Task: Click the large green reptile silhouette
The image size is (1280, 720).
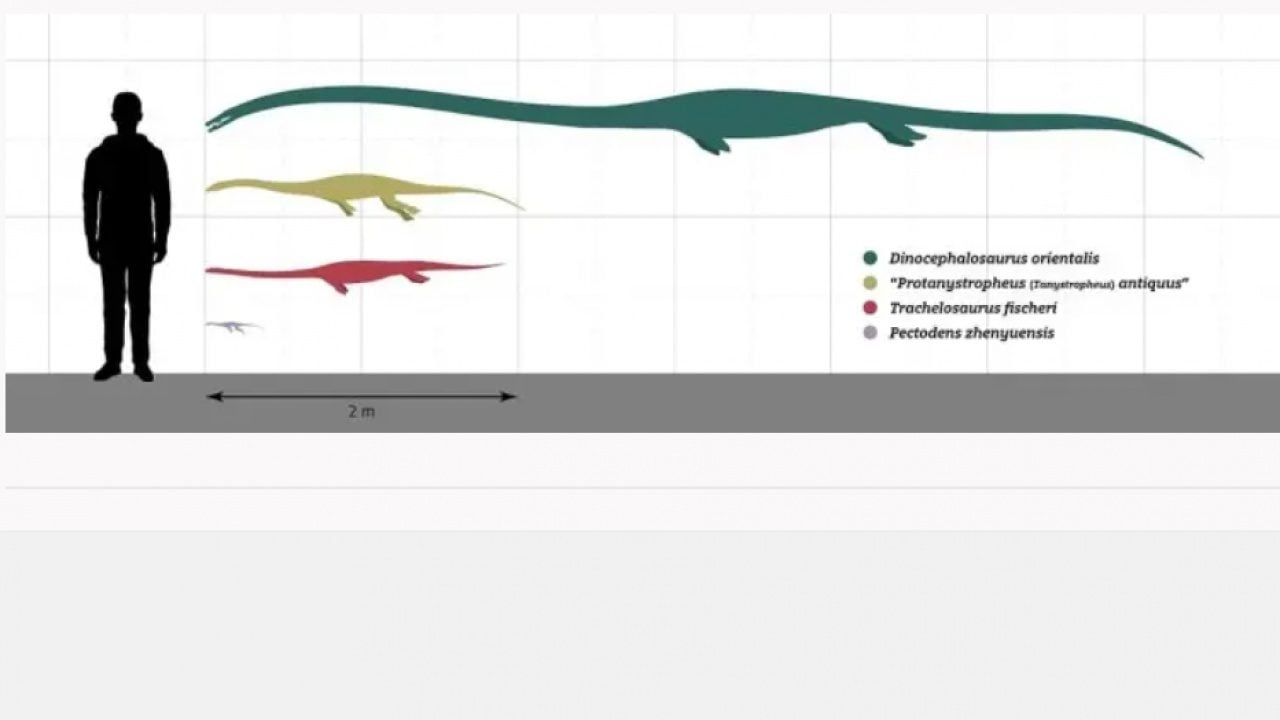Action: tap(704, 120)
